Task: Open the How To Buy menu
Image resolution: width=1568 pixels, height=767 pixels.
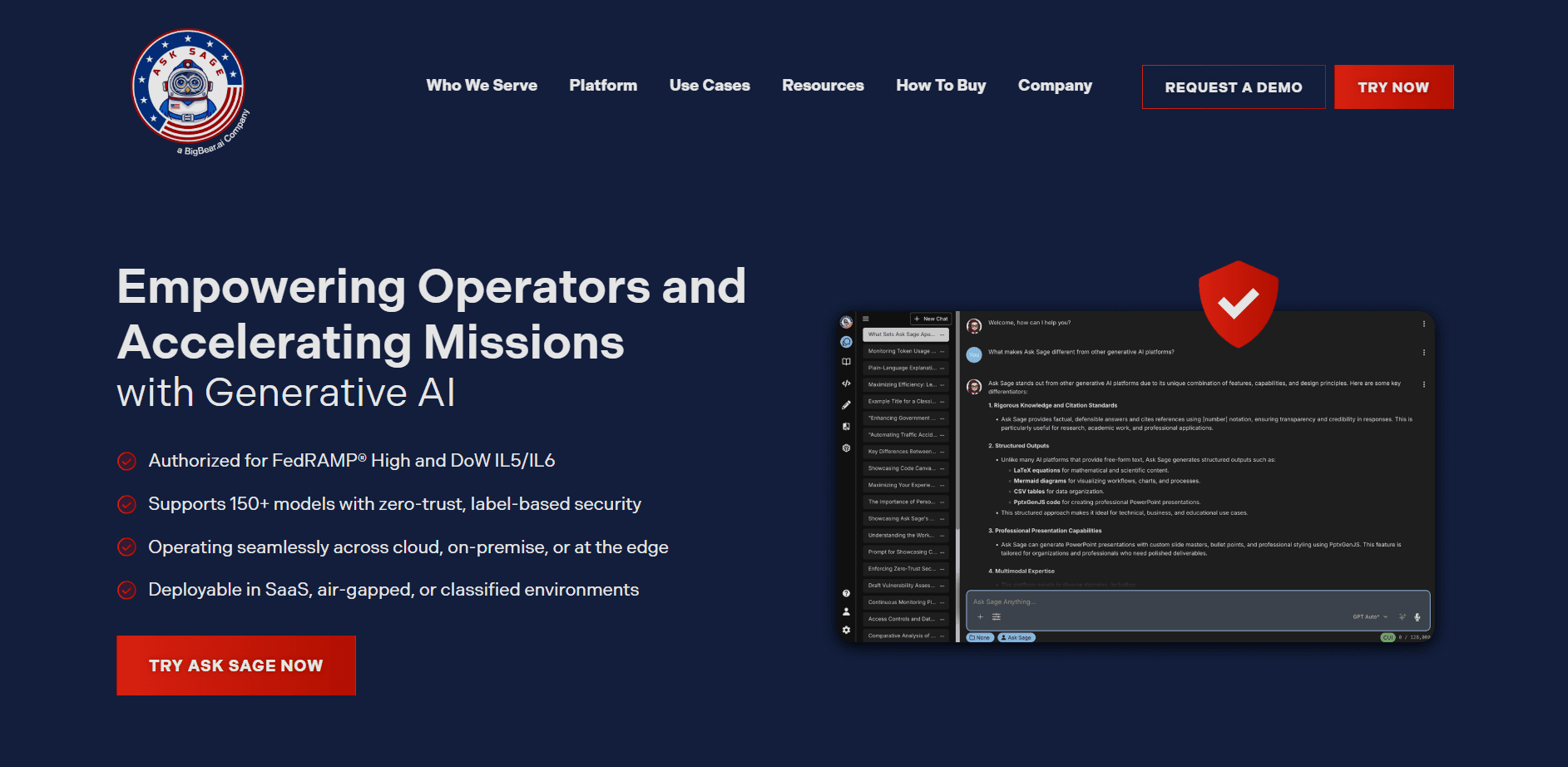Action: (x=941, y=86)
